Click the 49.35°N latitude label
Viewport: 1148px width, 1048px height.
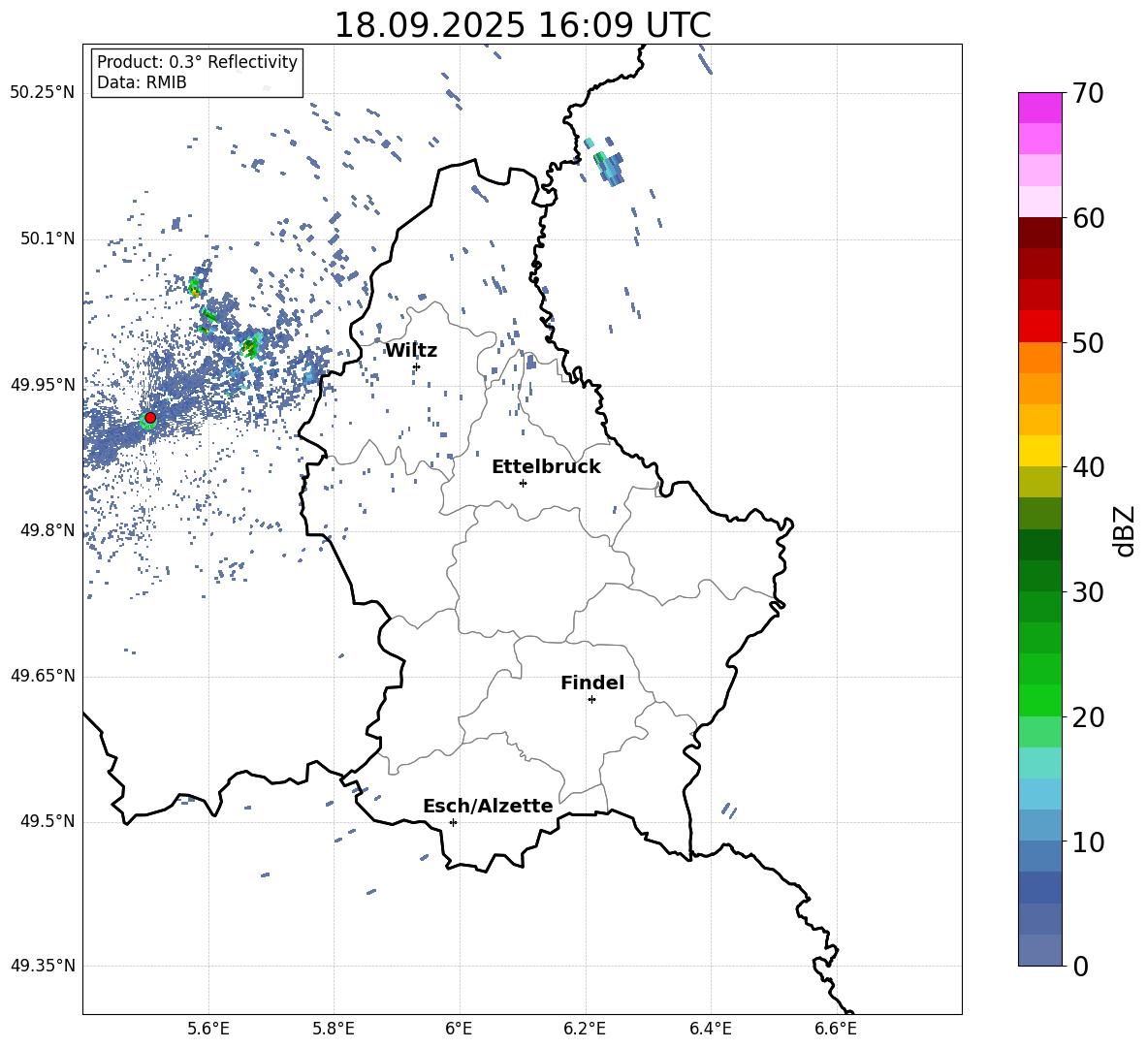pyautogui.click(x=43, y=966)
